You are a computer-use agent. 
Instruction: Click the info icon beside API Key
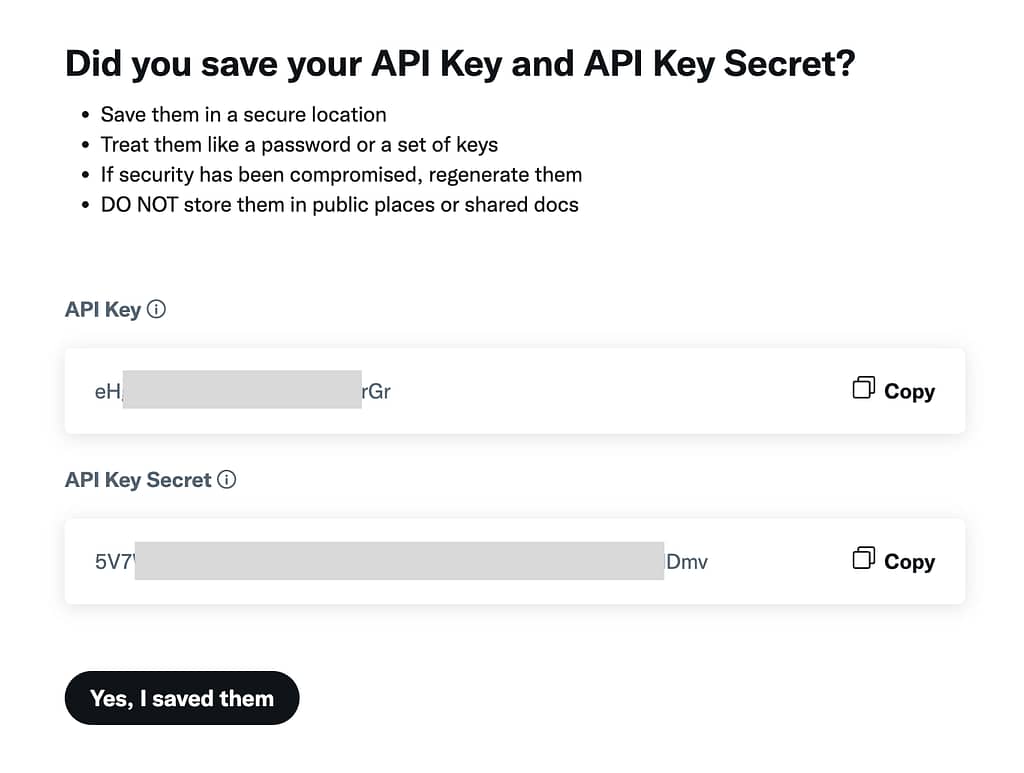(156, 309)
